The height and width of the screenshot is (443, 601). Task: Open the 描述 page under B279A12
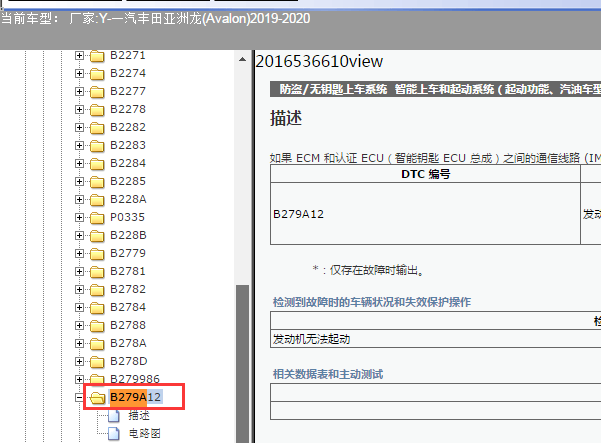pyautogui.click(x=139, y=415)
